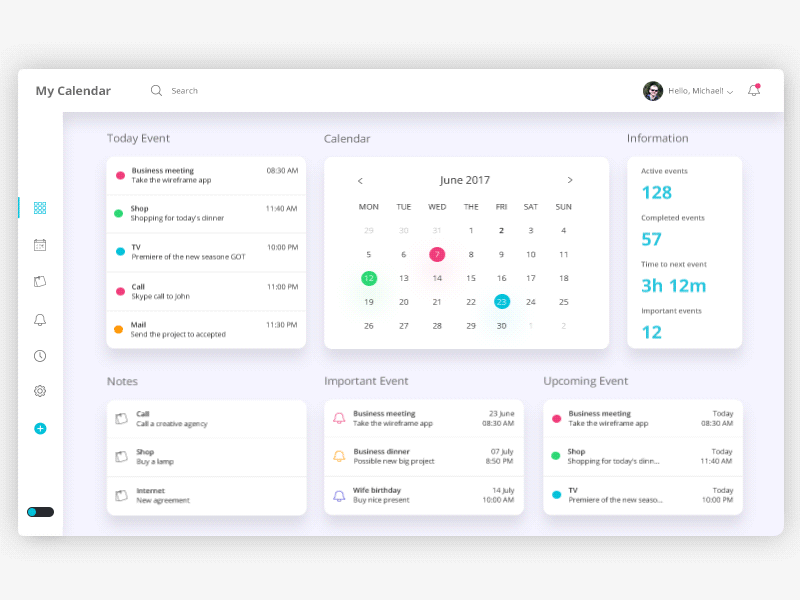This screenshot has width=800, height=600.
Task: Select June 23 highlighted in blue
Action: click(x=502, y=301)
